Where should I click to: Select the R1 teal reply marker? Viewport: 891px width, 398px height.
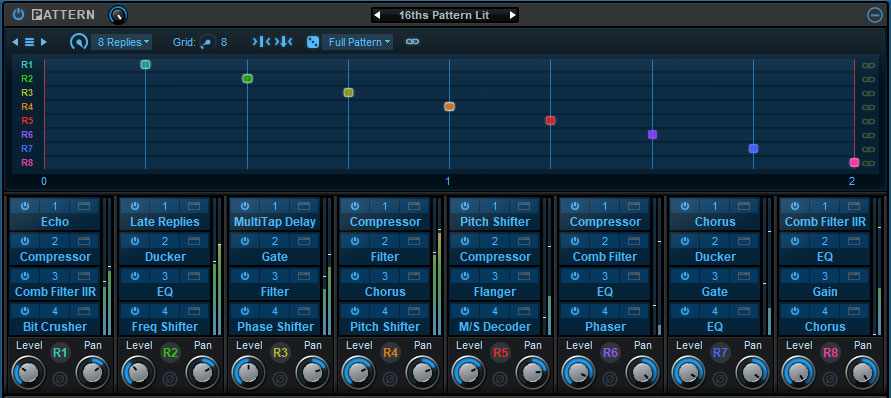pos(145,64)
